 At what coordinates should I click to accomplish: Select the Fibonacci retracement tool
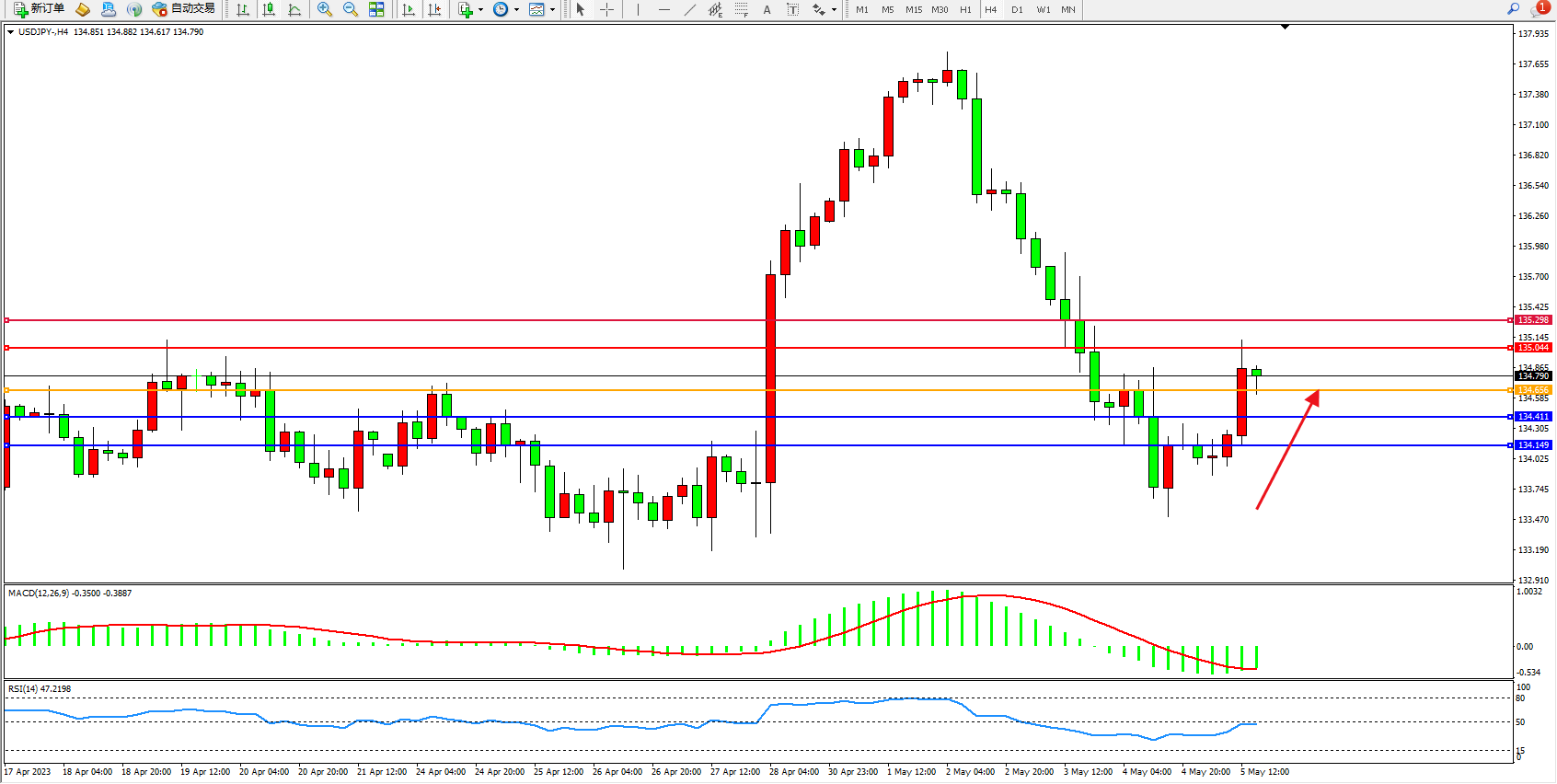pos(742,9)
